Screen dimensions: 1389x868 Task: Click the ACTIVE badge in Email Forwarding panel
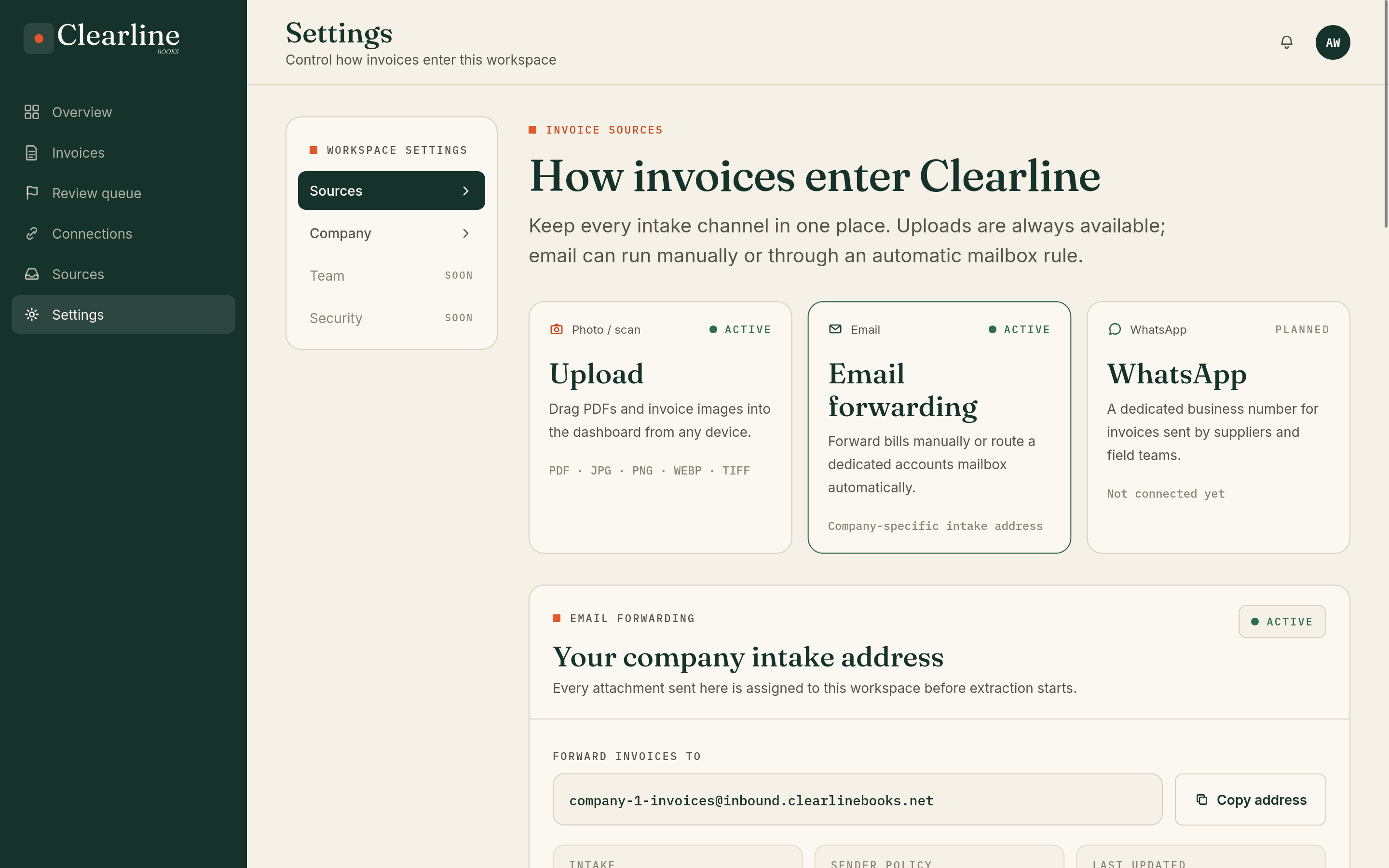(1282, 622)
